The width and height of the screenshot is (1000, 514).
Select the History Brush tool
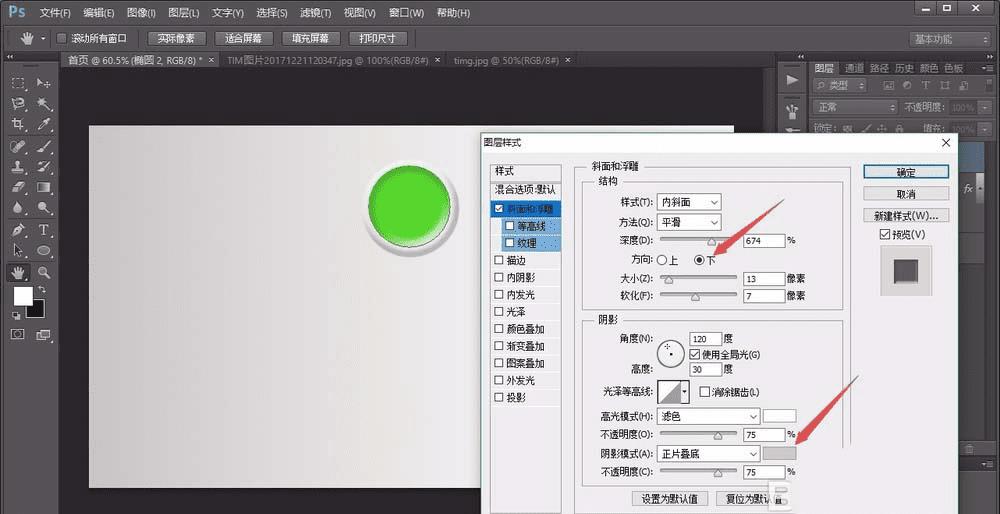click(43, 166)
